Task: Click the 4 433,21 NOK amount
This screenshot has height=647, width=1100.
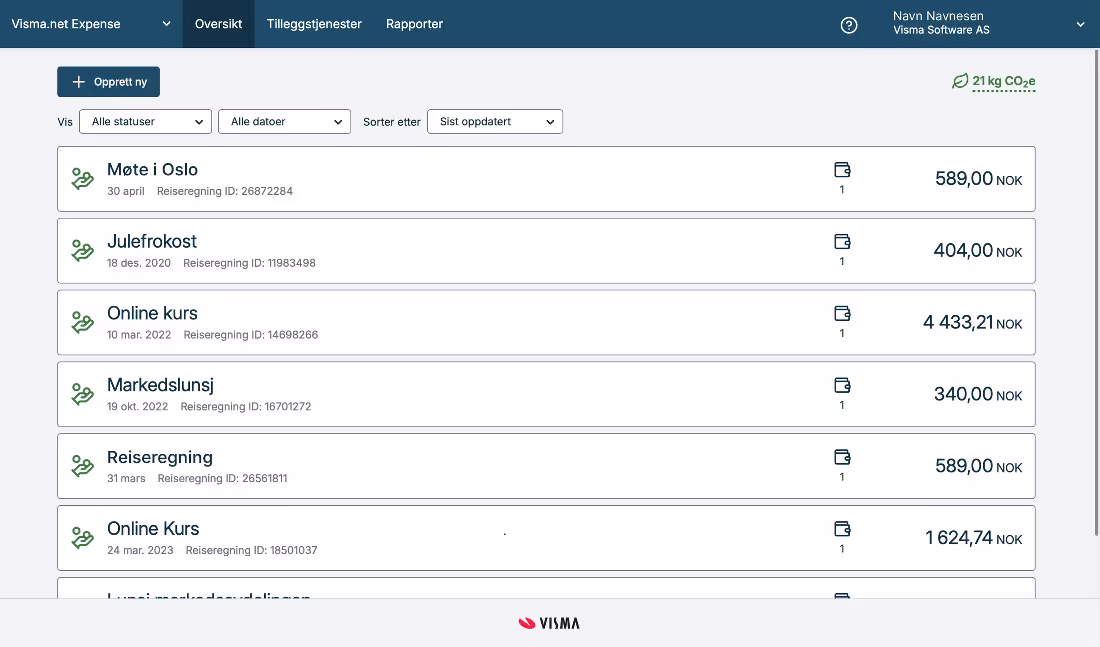Action: coord(972,323)
